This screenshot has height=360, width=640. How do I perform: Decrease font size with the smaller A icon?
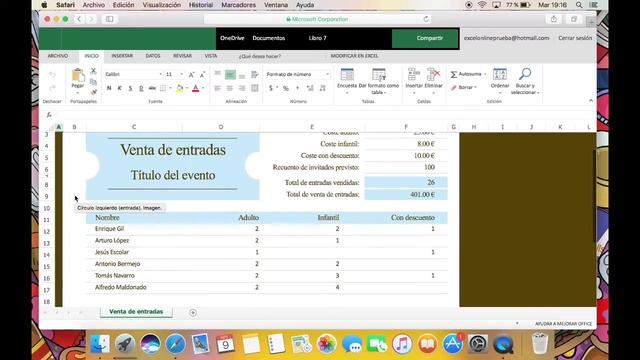pos(202,75)
